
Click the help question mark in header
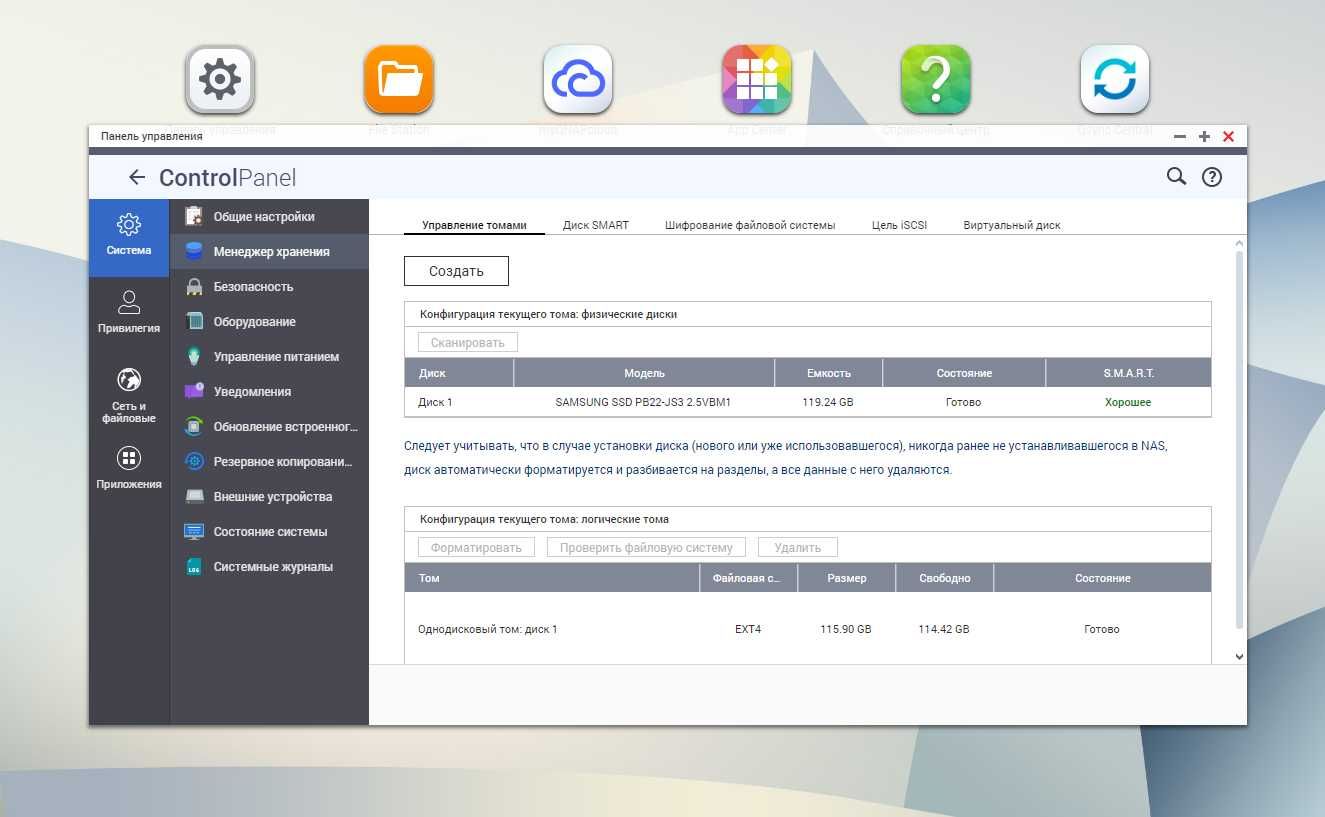point(1212,177)
